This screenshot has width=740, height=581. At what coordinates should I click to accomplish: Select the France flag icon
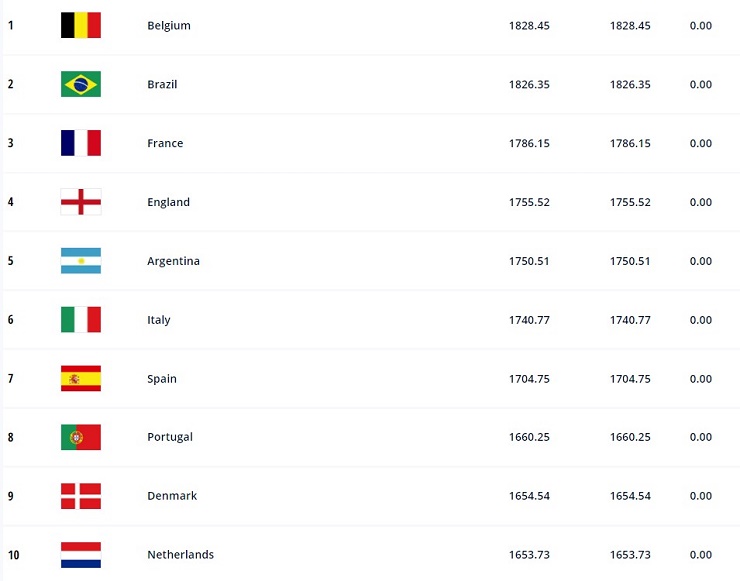point(81,143)
